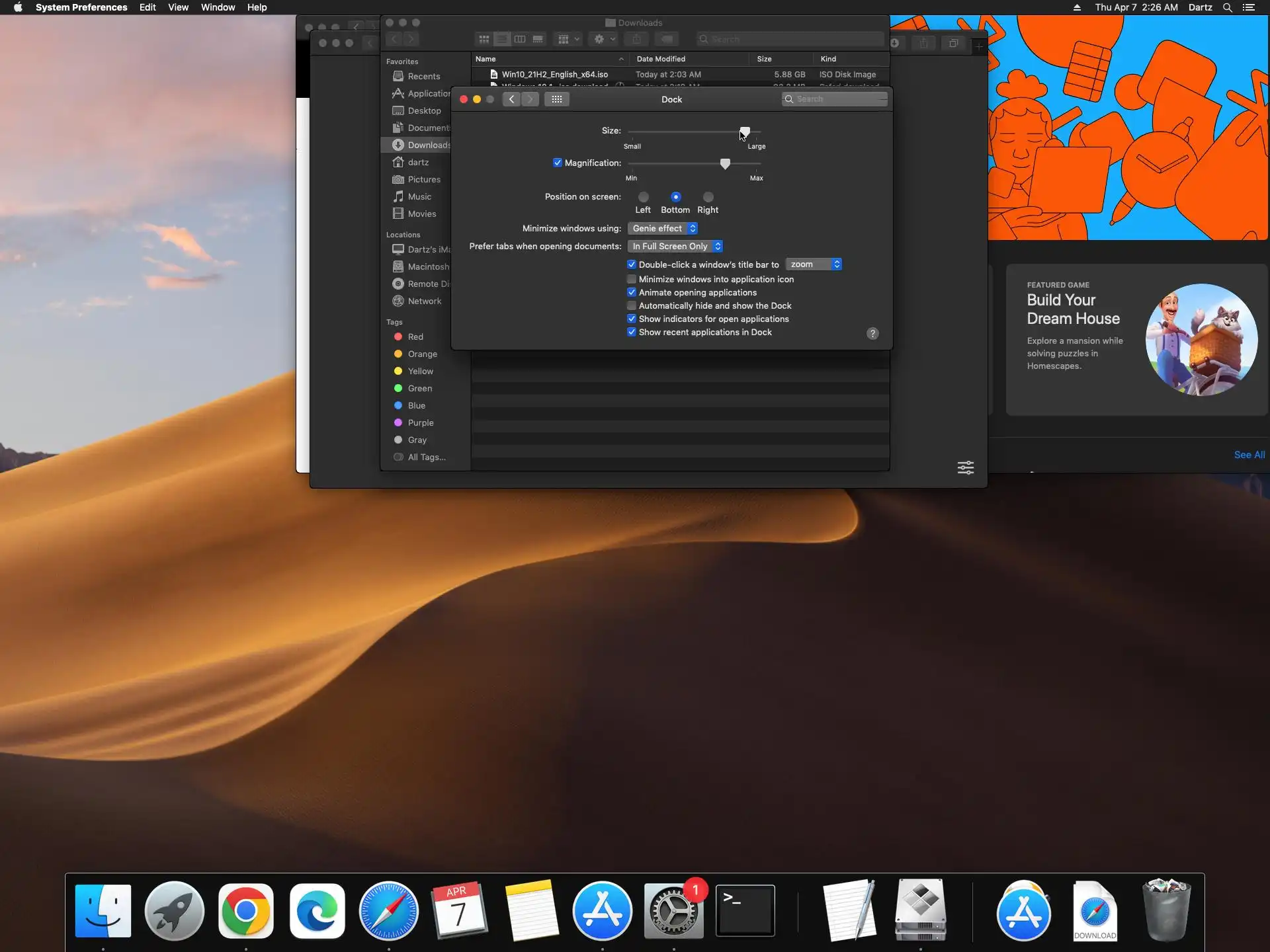Viewport: 1270px width, 952px height.
Task: Click the See All link
Action: click(x=1249, y=455)
